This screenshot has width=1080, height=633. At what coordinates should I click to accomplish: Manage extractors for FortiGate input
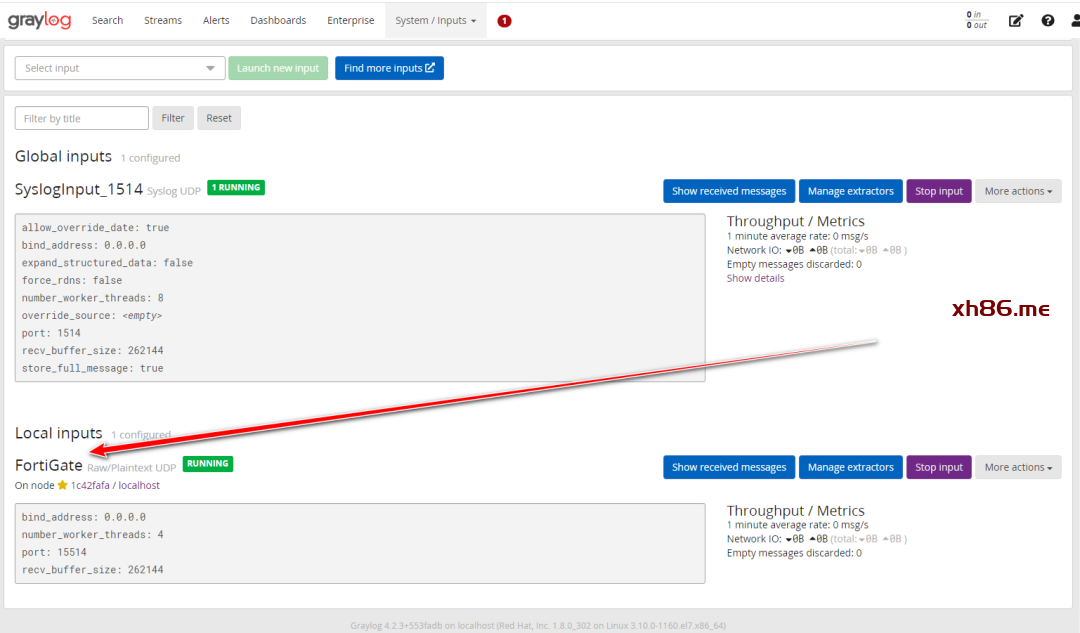coord(851,467)
